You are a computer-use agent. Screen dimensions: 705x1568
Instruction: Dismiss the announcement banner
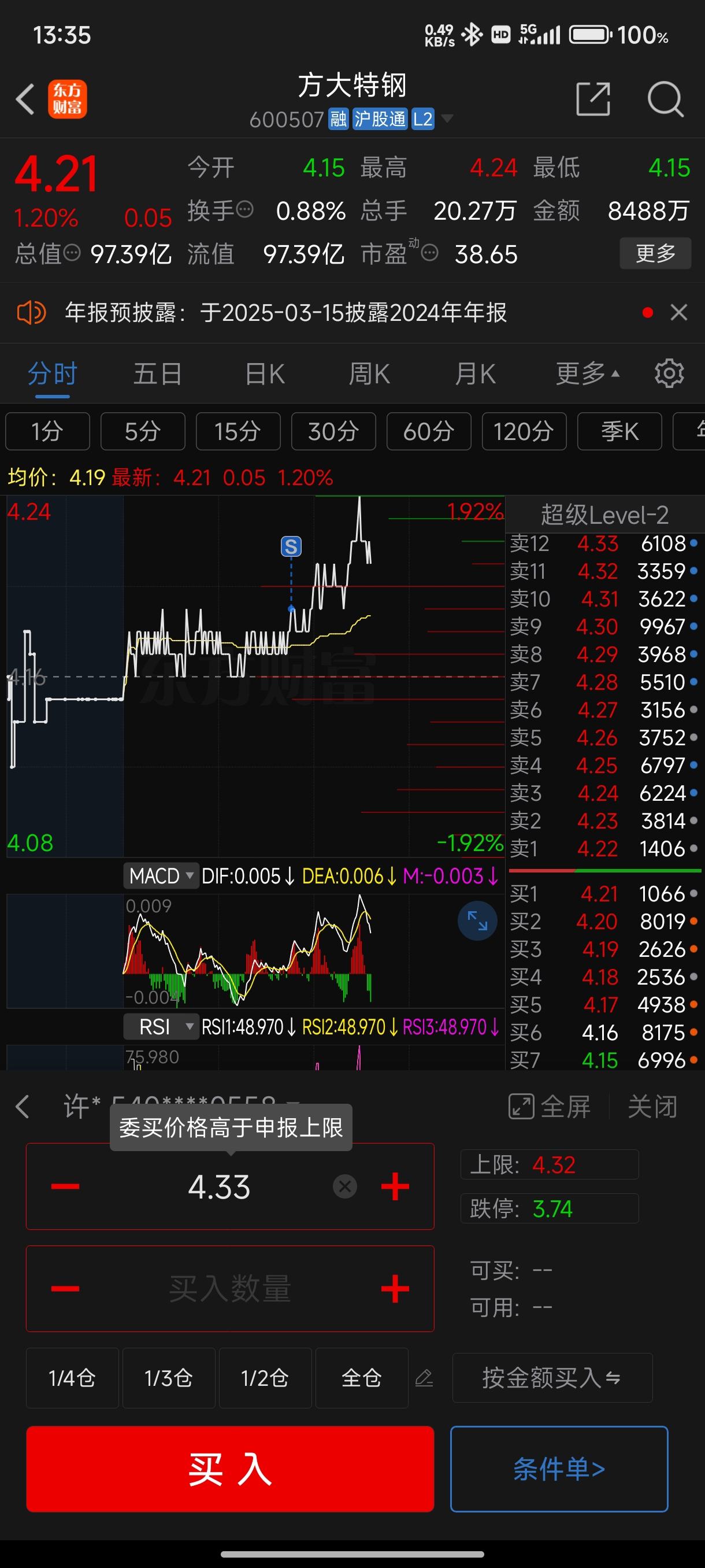pos(679,313)
